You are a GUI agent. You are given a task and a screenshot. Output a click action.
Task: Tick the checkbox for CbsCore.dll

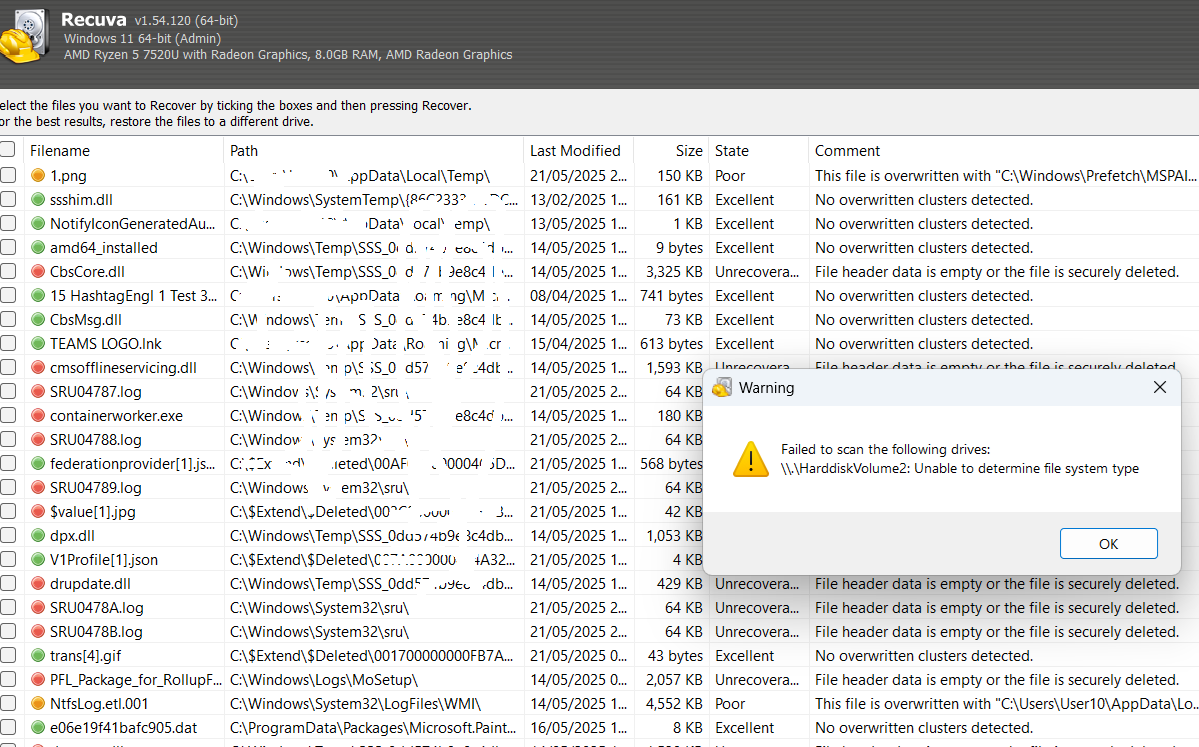coord(8,271)
